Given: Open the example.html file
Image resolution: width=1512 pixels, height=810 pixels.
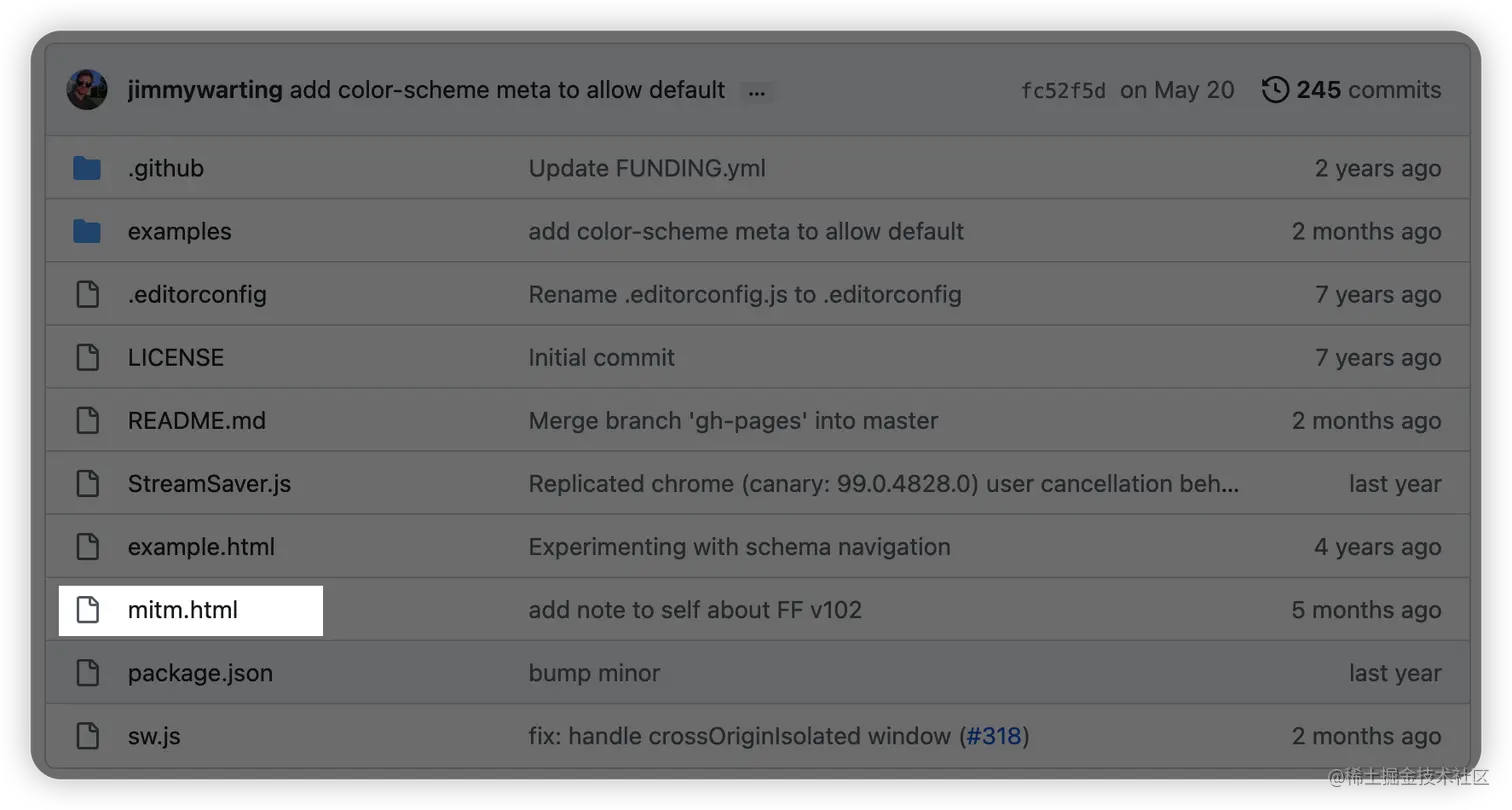Looking at the screenshot, I should pyautogui.click(x=200, y=546).
